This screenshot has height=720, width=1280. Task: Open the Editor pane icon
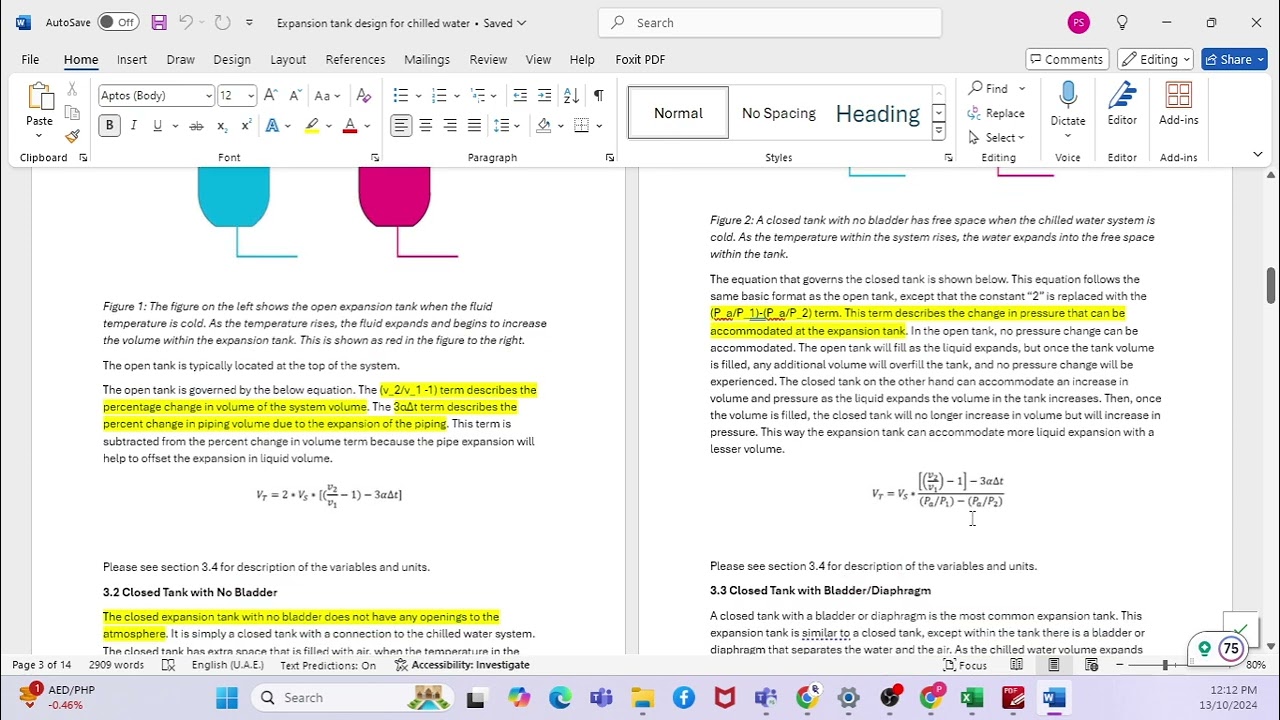click(1122, 96)
